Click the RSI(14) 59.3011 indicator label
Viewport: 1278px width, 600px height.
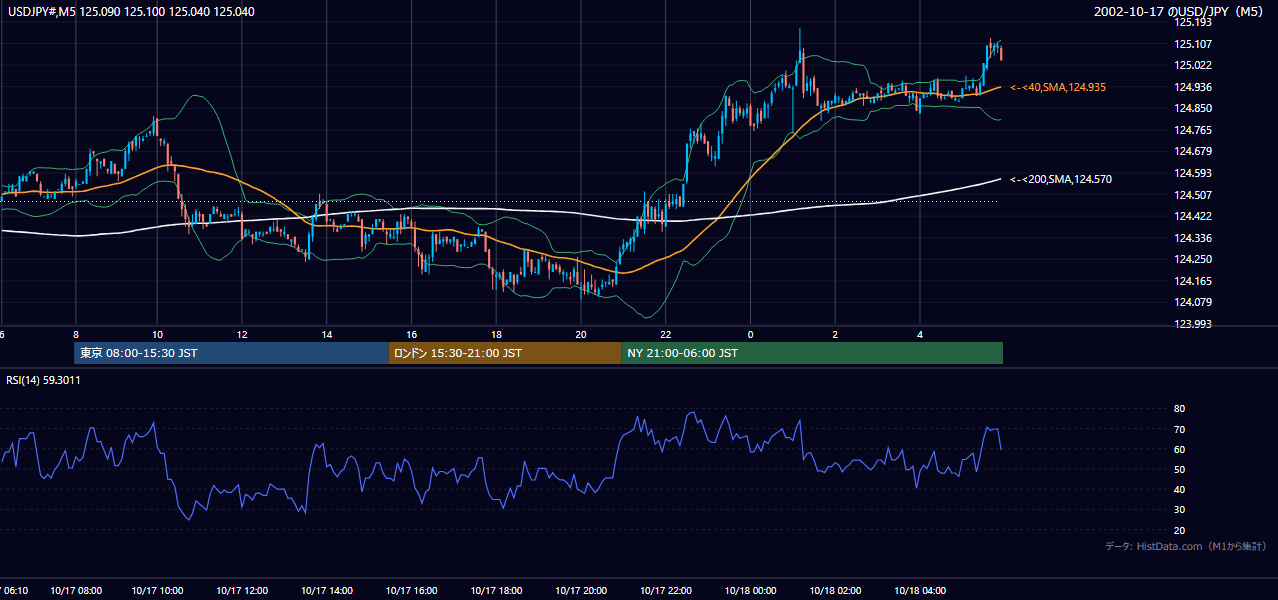click(x=44, y=380)
